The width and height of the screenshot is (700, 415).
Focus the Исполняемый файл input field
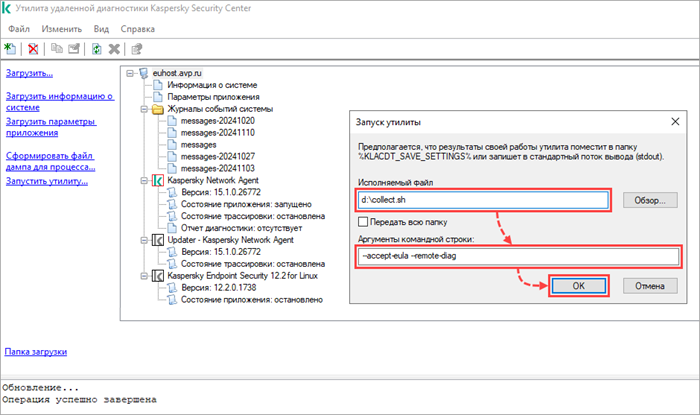[x=483, y=200]
